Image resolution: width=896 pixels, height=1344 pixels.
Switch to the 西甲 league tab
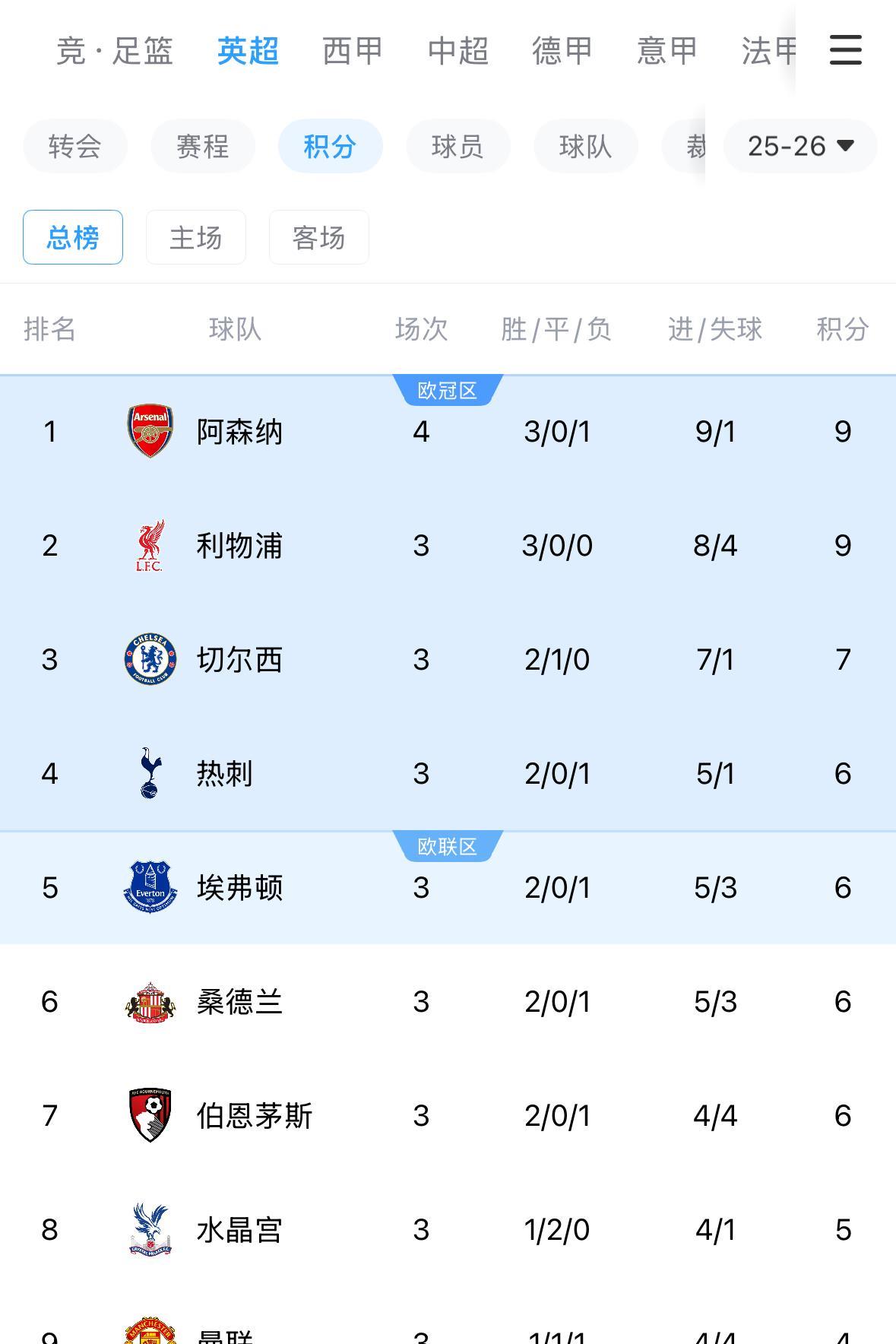pos(353,51)
